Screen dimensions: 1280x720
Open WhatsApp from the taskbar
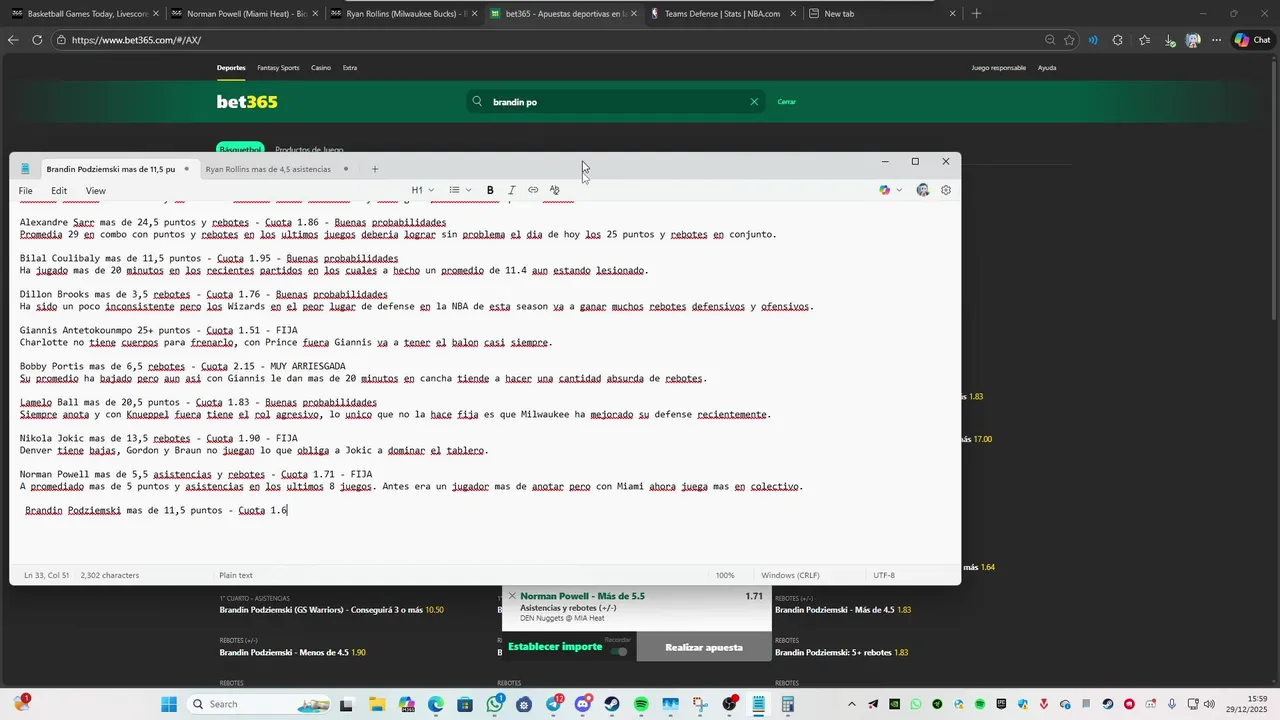point(495,704)
